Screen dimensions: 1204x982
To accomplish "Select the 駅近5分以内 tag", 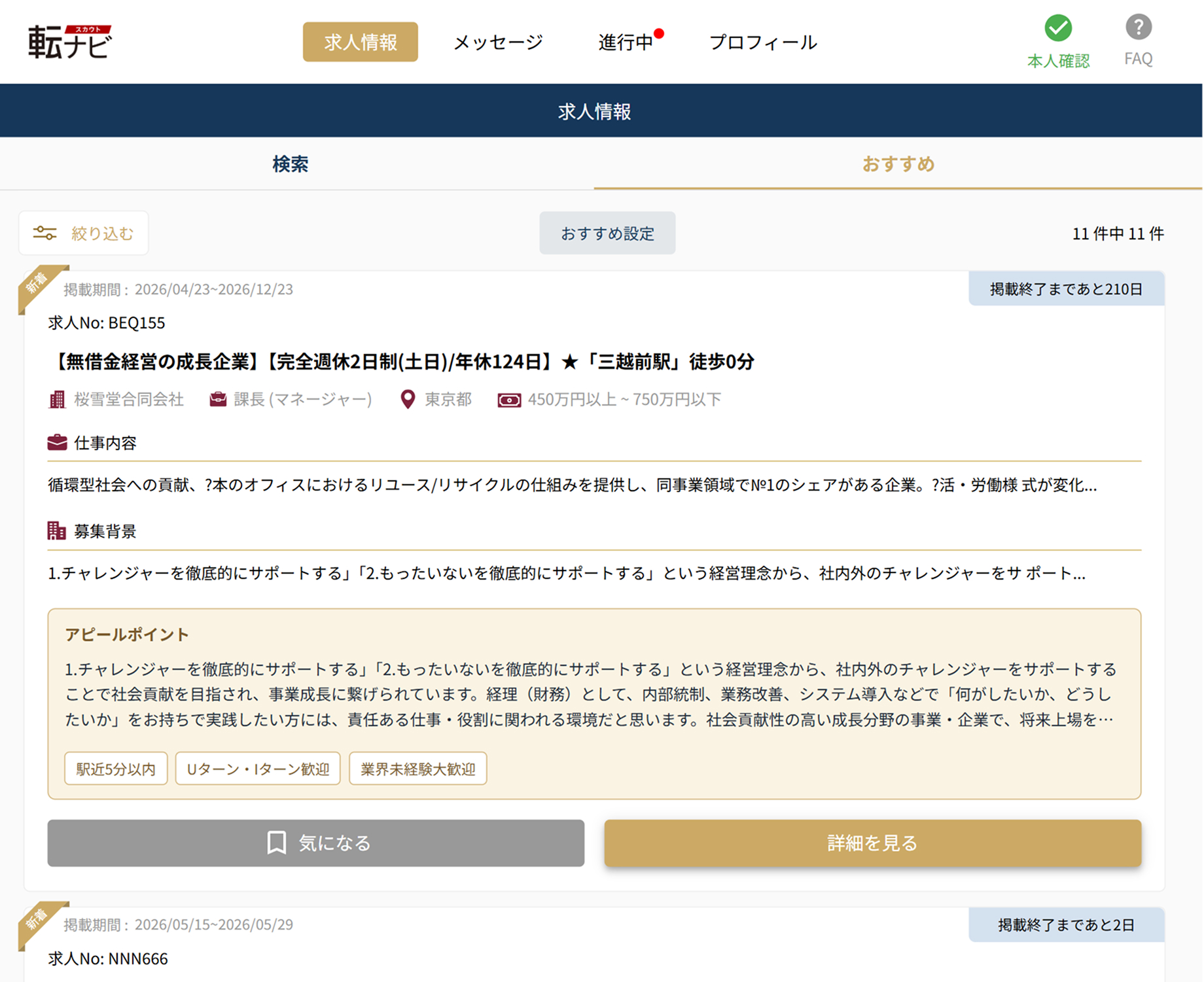I will pos(116,769).
